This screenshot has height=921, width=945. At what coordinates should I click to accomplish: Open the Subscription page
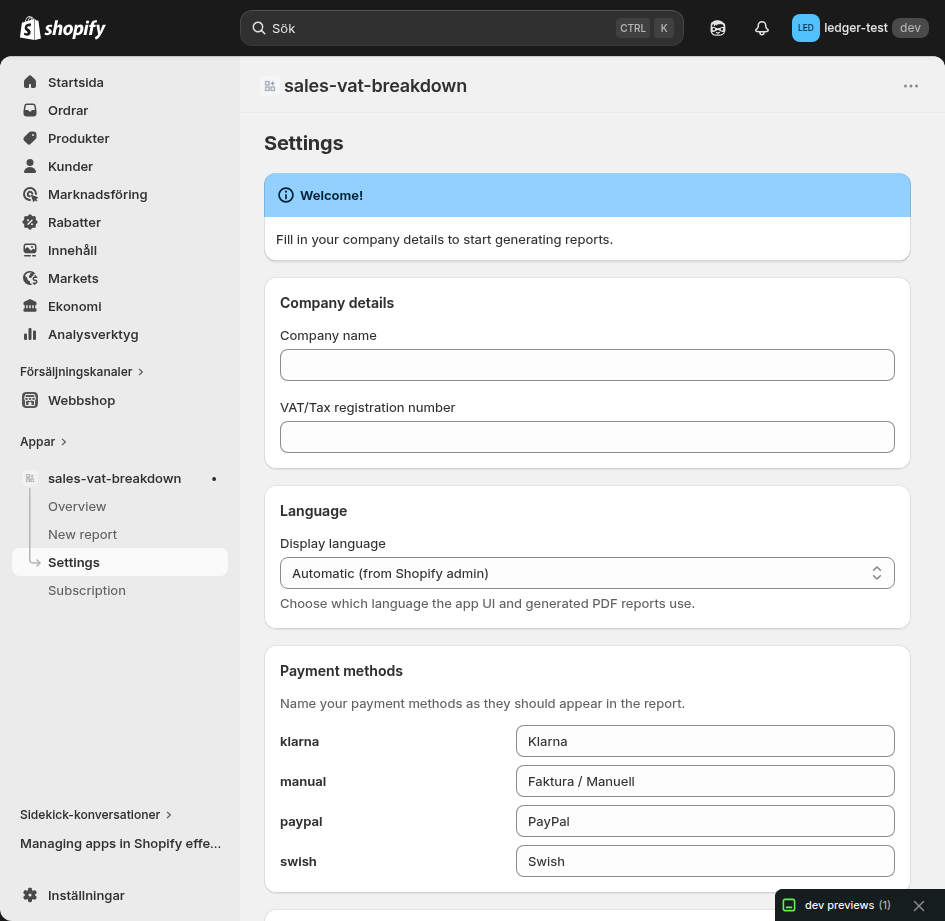(x=87, y=590)
